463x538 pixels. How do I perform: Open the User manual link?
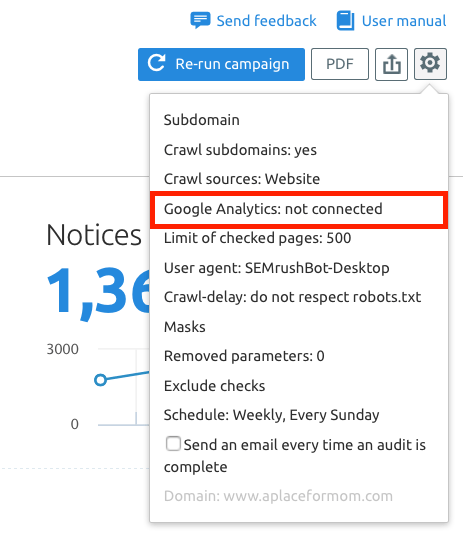click(x=404, y=21)
